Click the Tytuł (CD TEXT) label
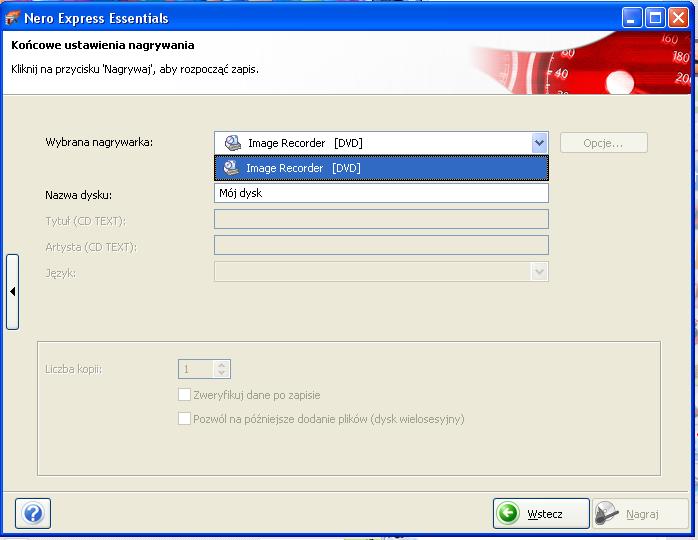This screenshot has width=698, height=540. 85,221
